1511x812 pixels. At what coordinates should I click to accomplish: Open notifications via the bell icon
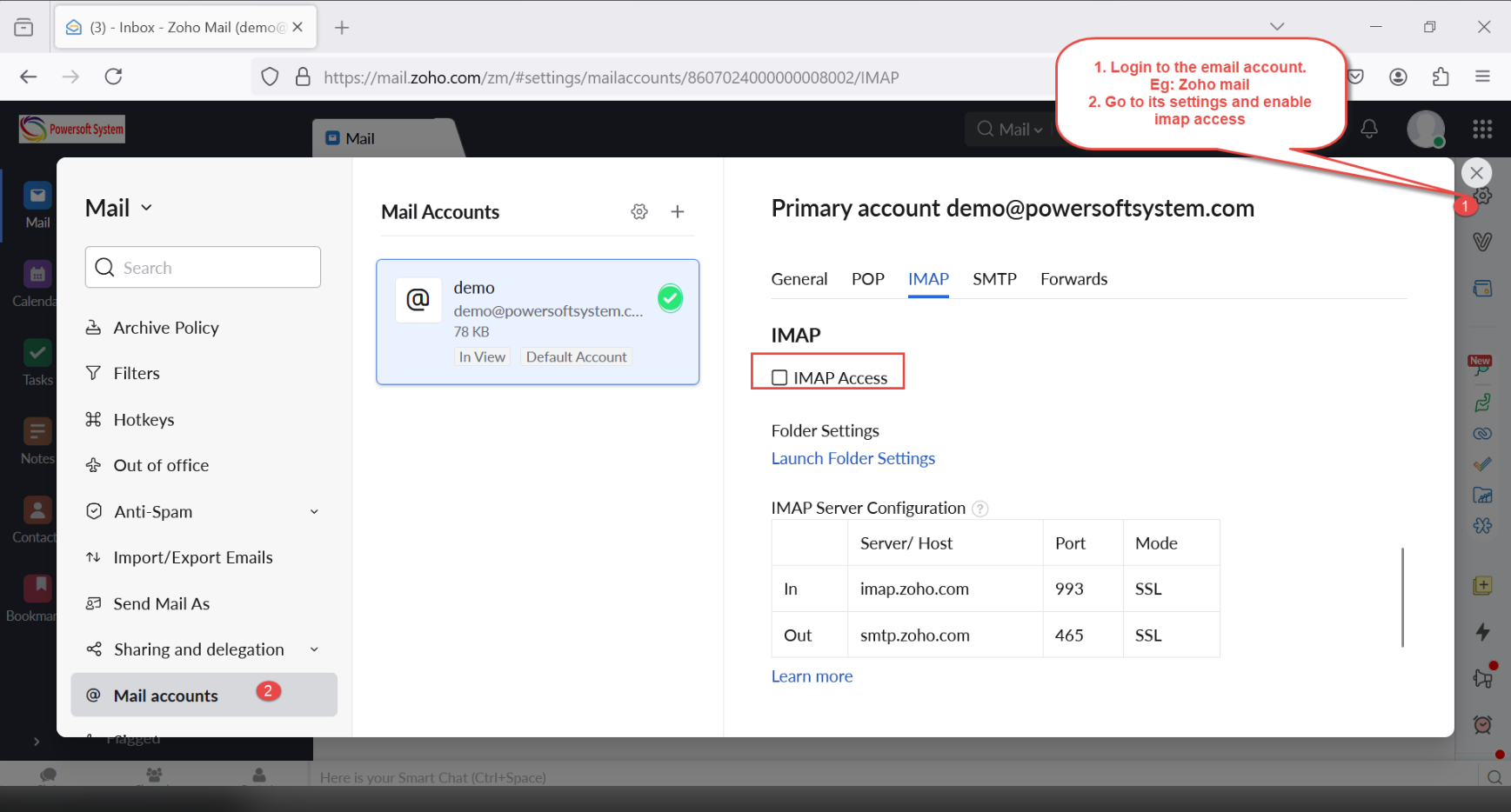(1368, 129)
